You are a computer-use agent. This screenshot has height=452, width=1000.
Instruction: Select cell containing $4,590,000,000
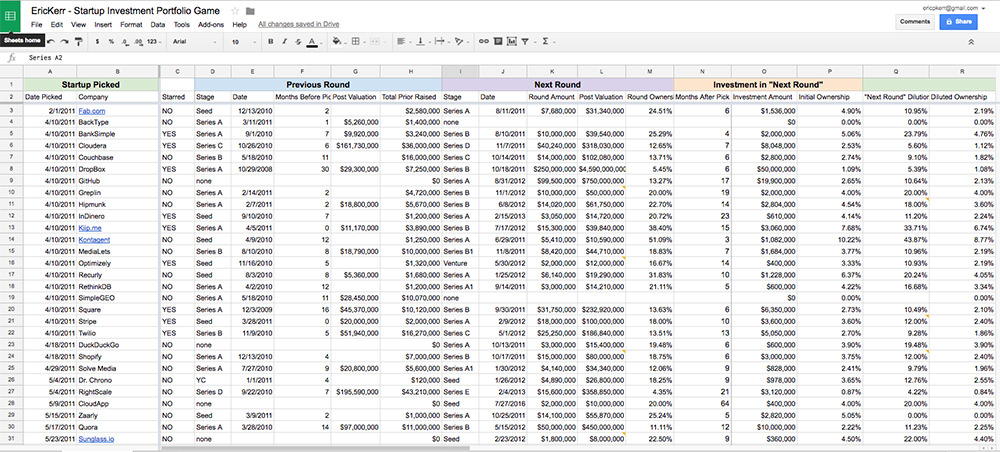tap(601, 170)
